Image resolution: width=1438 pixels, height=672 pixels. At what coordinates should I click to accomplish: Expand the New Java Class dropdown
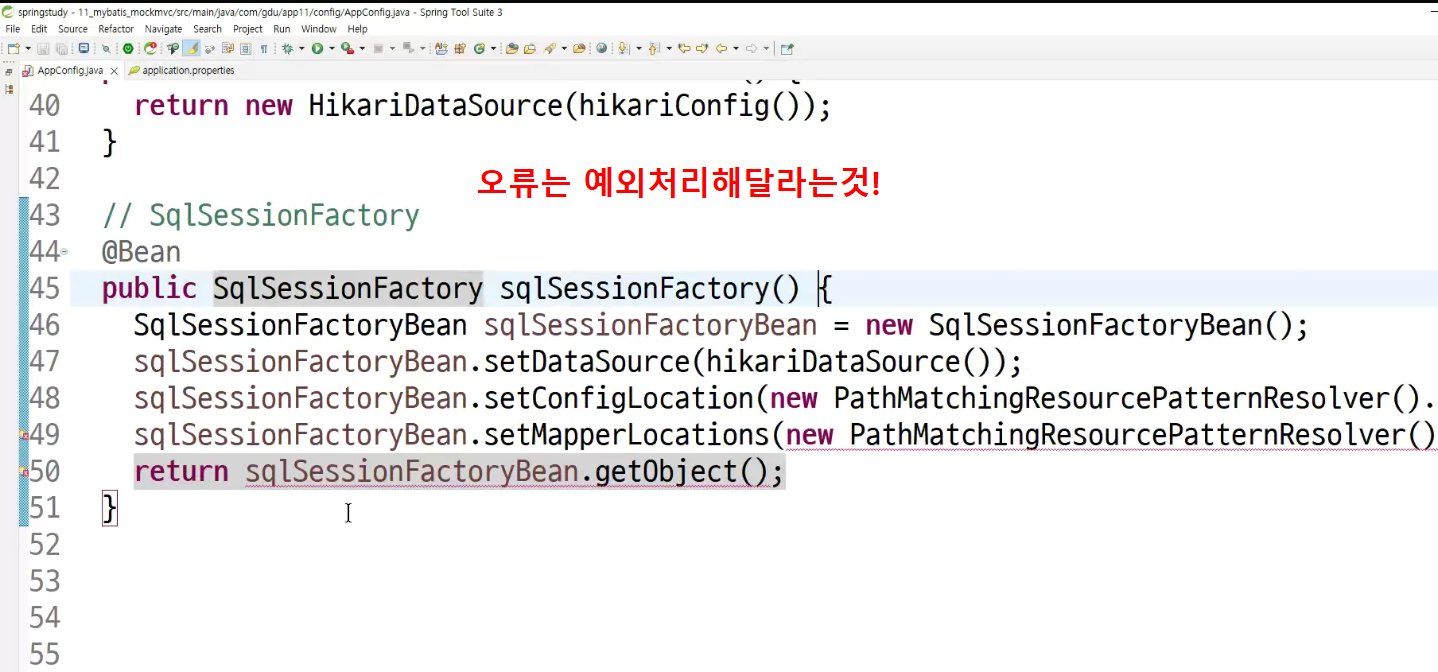pyautogui.click(x=493, y=48)
